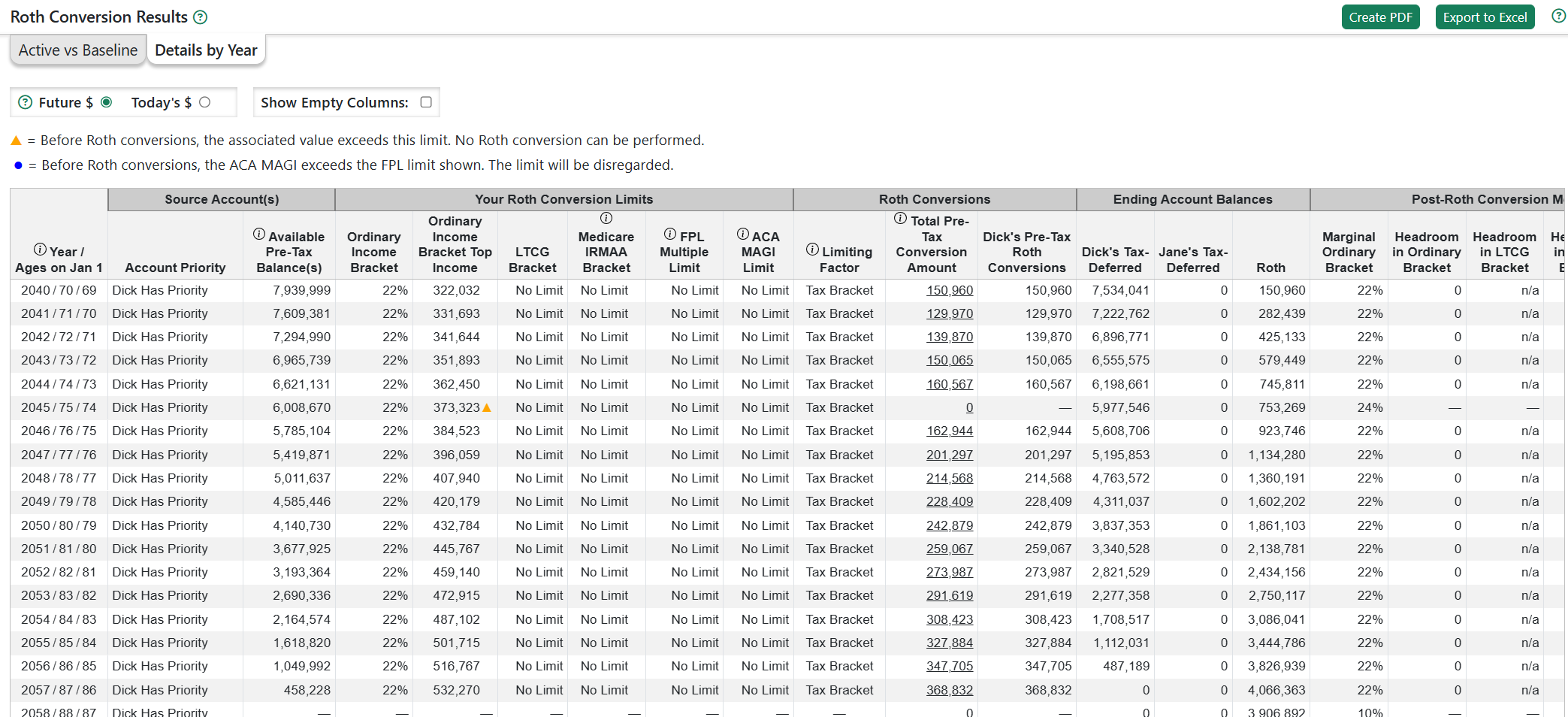The height and width of the screenshot is (717, 1568).
Task: Click top-right help icon beside Export to Excel
Action: (1558, 16)
